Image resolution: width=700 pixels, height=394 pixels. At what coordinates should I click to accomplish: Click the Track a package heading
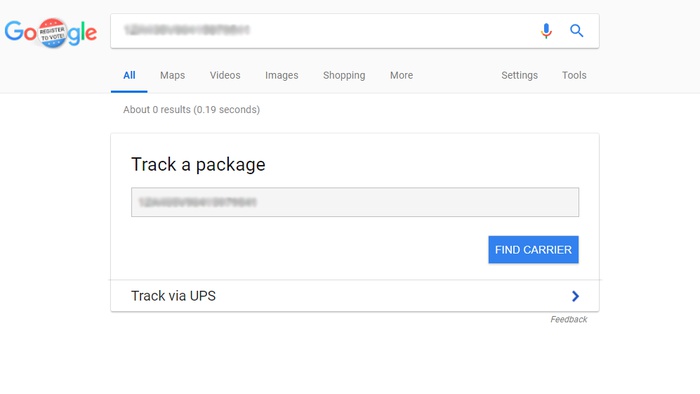tap(198, 165)
